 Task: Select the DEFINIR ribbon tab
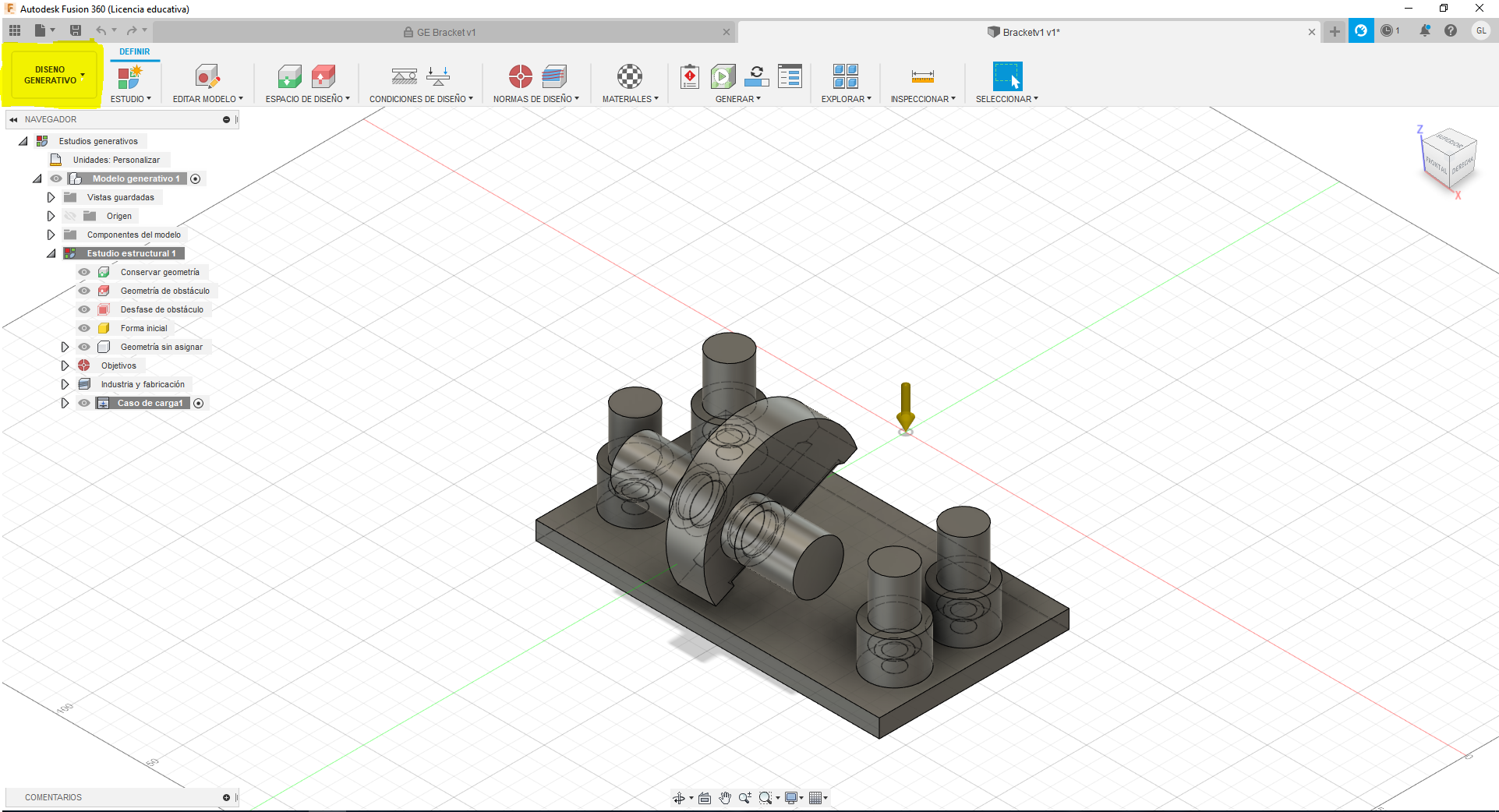[135, 51]
